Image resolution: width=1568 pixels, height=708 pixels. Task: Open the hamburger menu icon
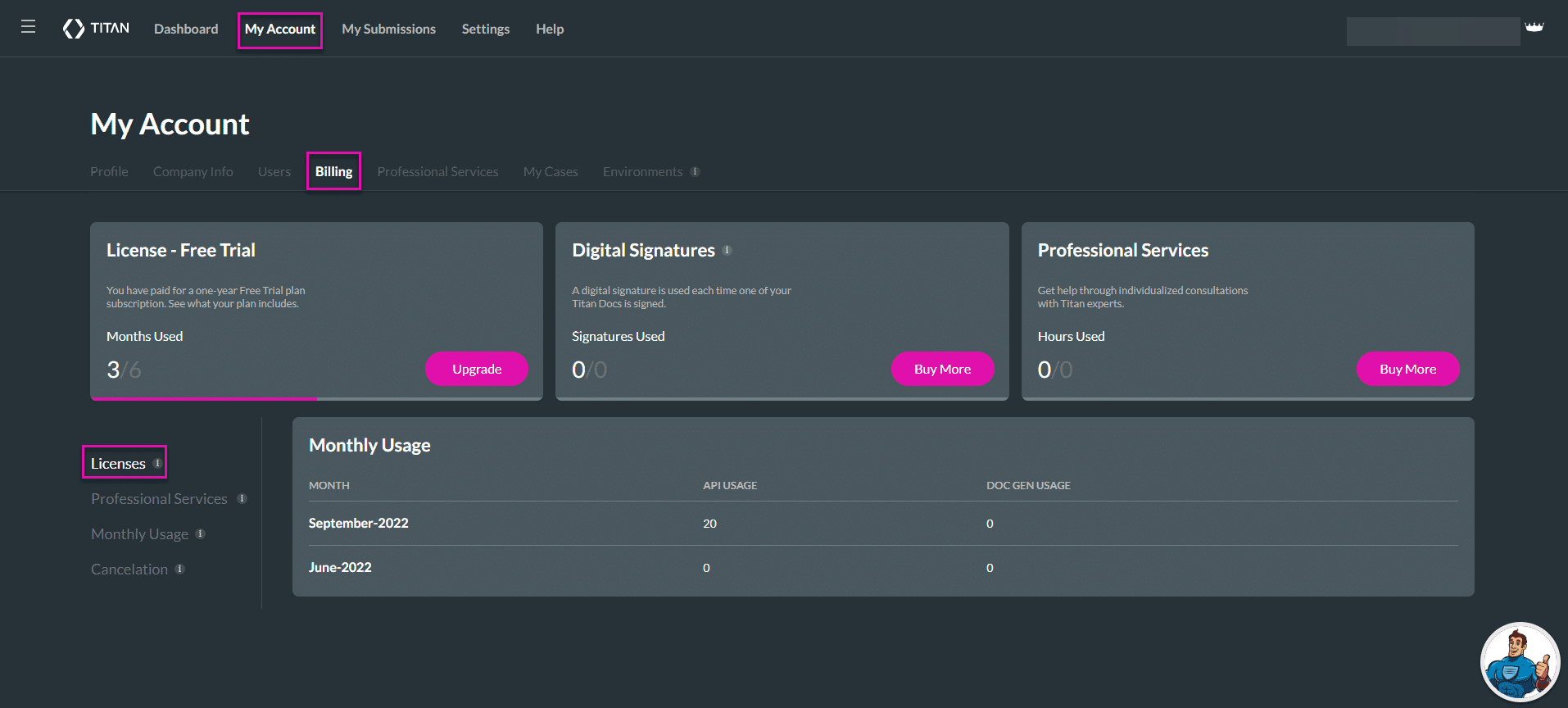pyautogui.click(x=28, y=27)
